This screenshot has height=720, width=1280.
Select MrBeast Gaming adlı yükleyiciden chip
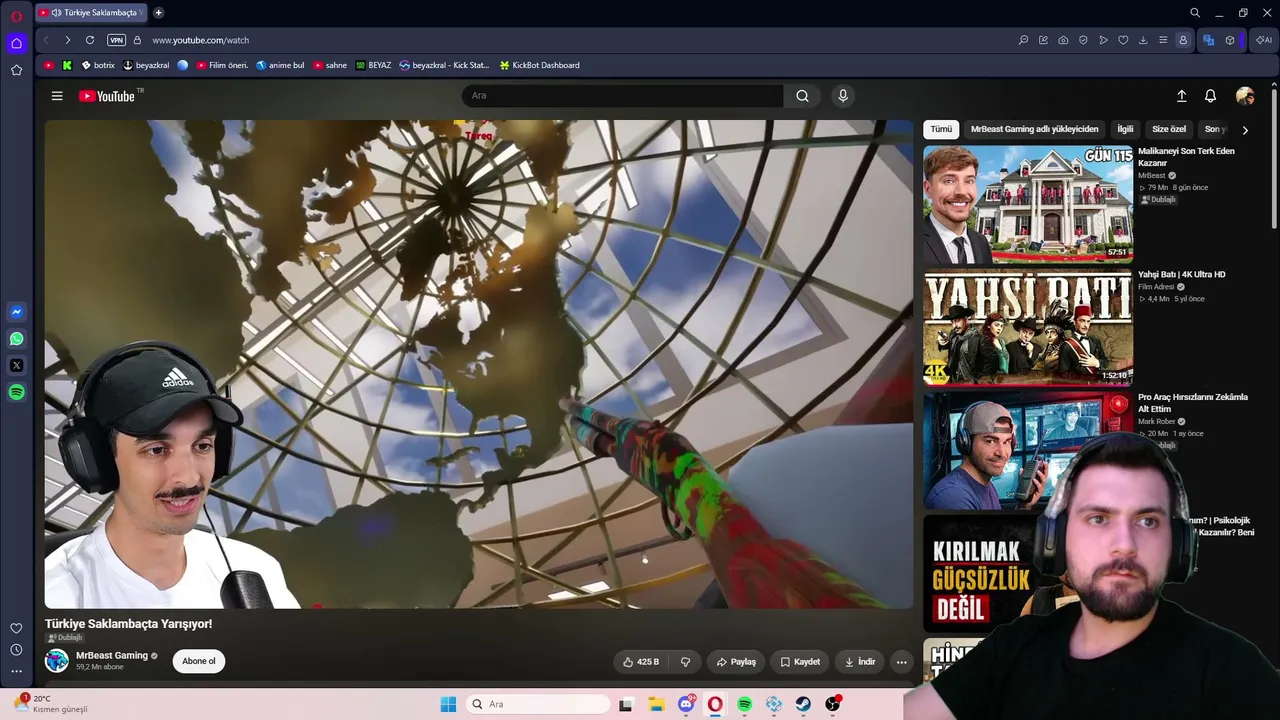(x=1034, y=129)
